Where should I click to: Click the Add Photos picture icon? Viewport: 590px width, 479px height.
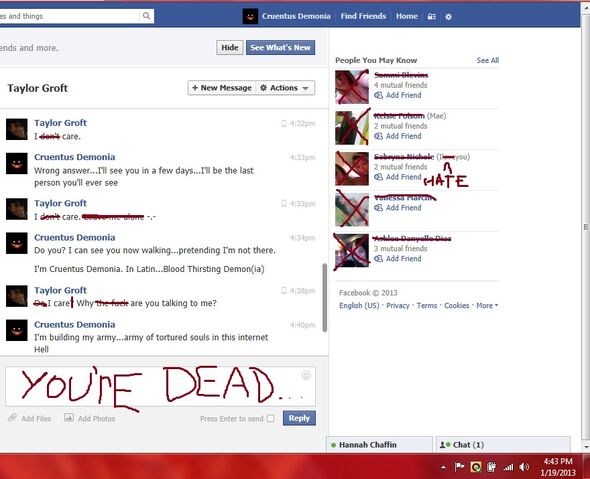click(x=69, y=418)
